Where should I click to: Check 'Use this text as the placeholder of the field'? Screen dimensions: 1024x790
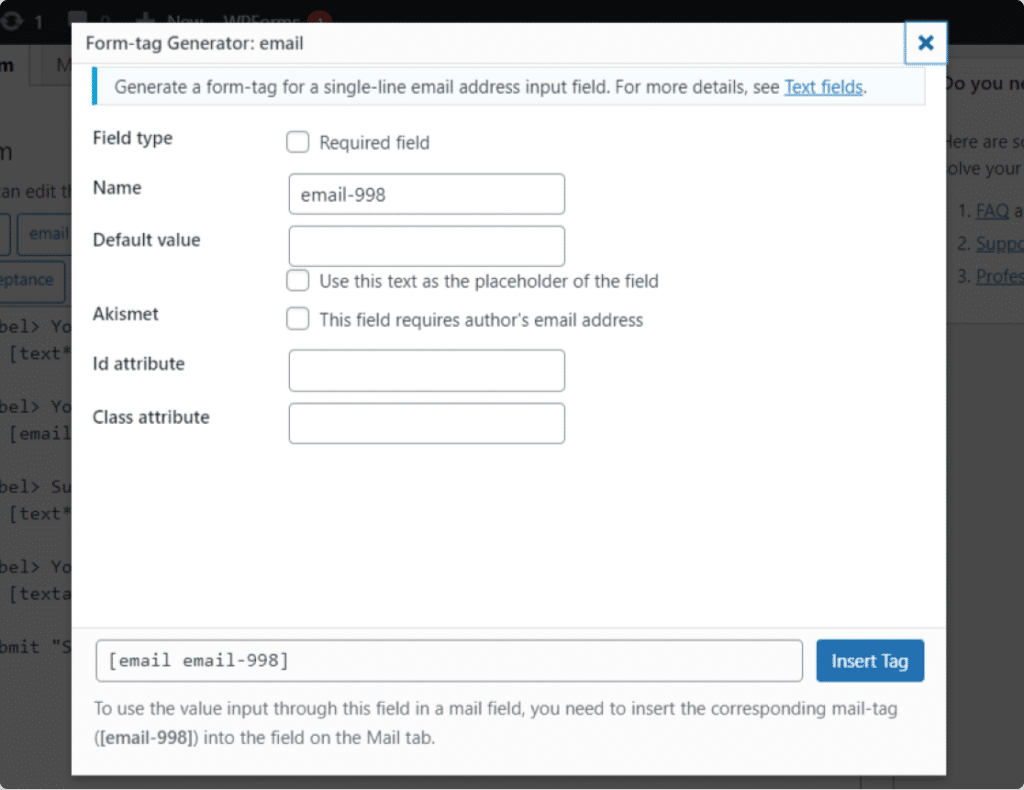click(x=297, y=281)
